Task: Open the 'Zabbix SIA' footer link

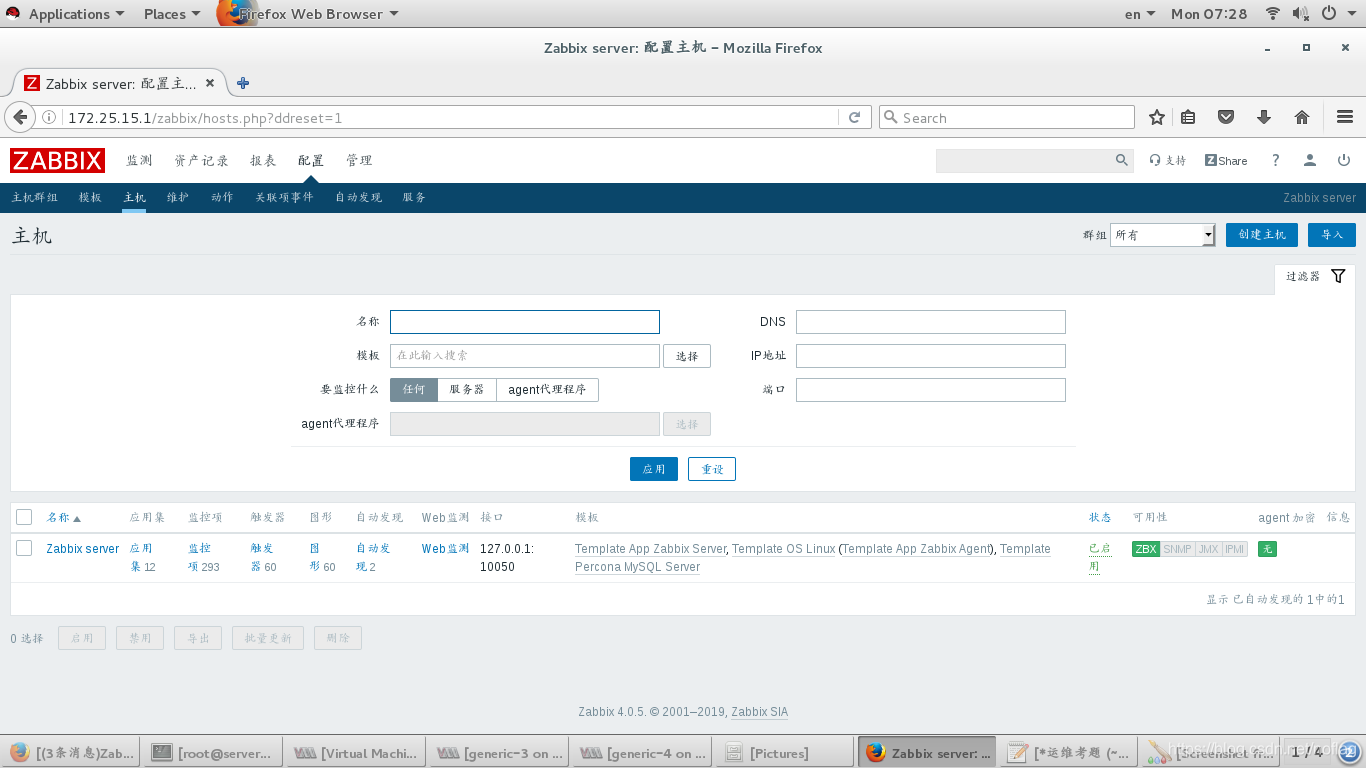Action: (x=759, y=712)
